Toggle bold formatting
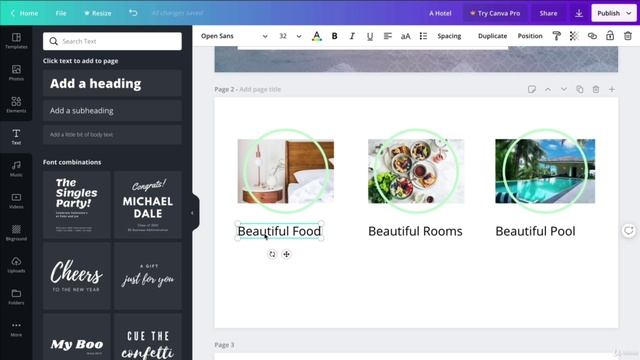The height and width of the screenshot is (360, 640). pos(334,36)
